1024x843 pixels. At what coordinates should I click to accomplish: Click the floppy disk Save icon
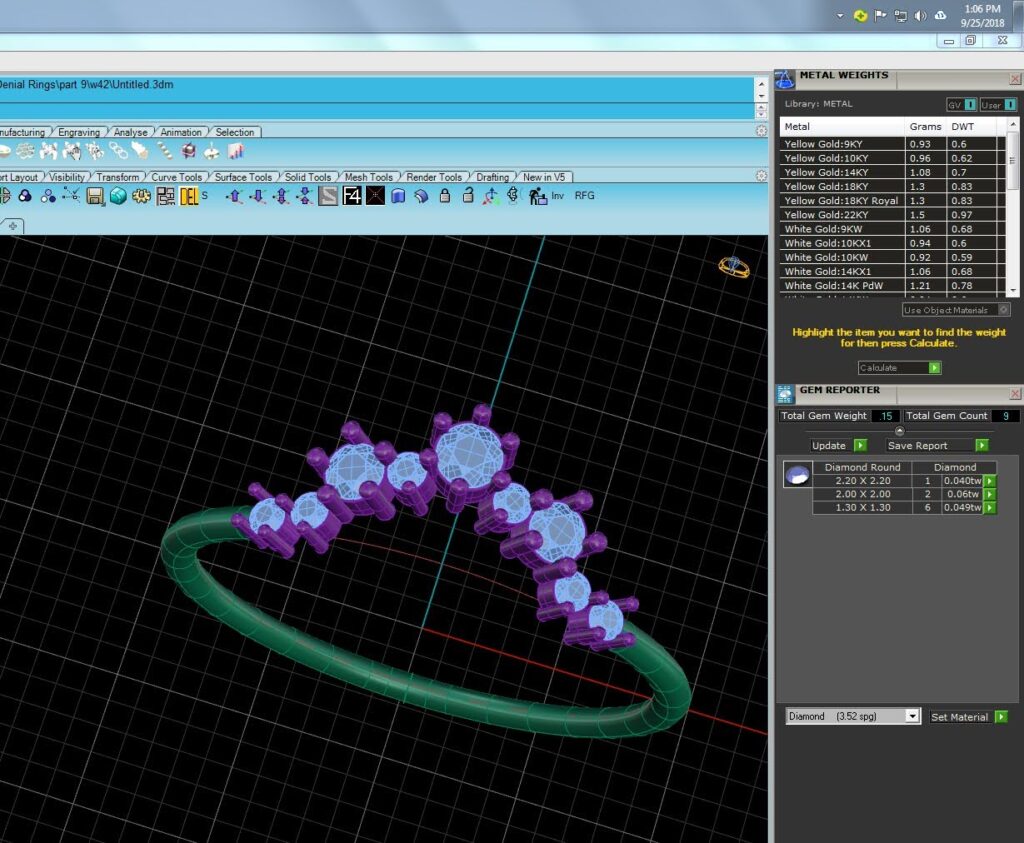click(95, 196)
